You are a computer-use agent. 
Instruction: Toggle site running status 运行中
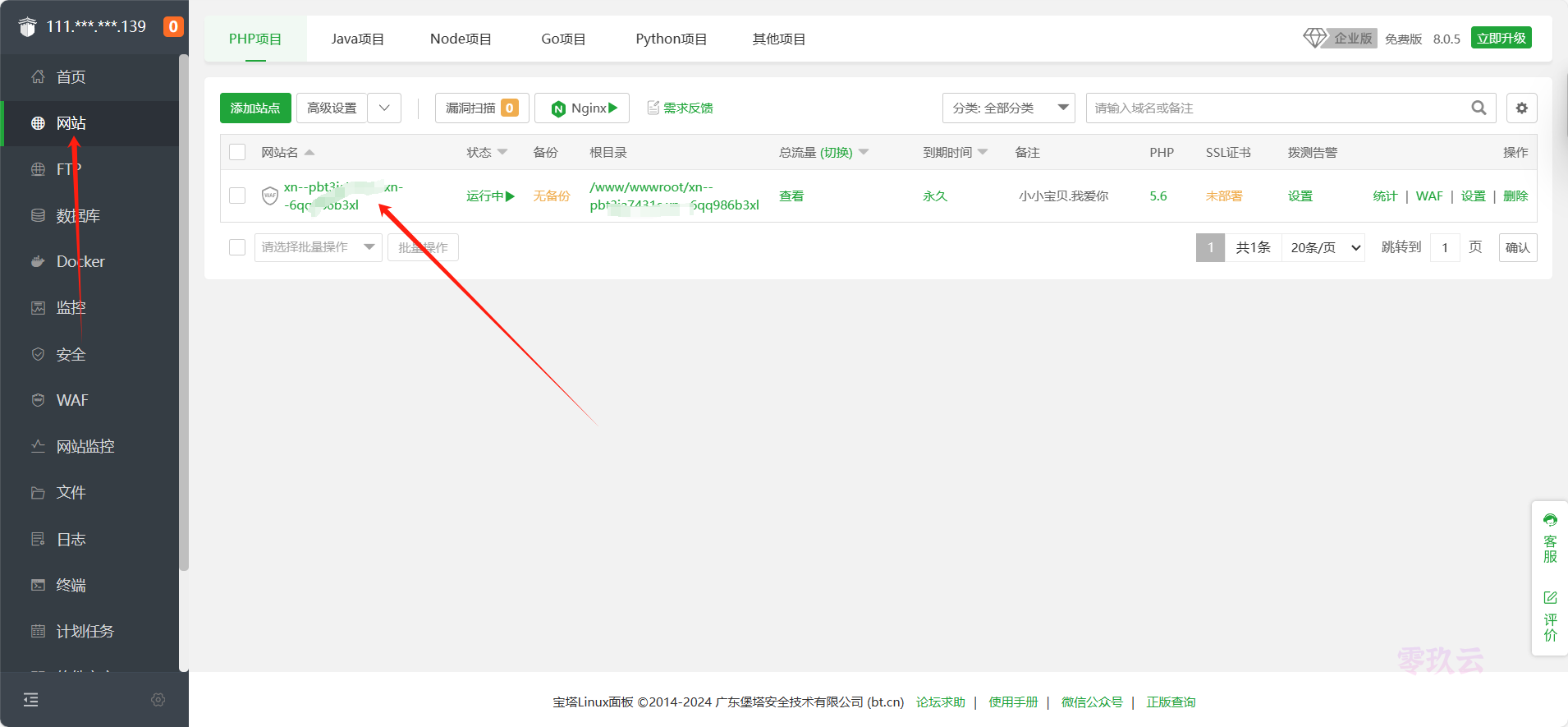[x=490, y=196]
